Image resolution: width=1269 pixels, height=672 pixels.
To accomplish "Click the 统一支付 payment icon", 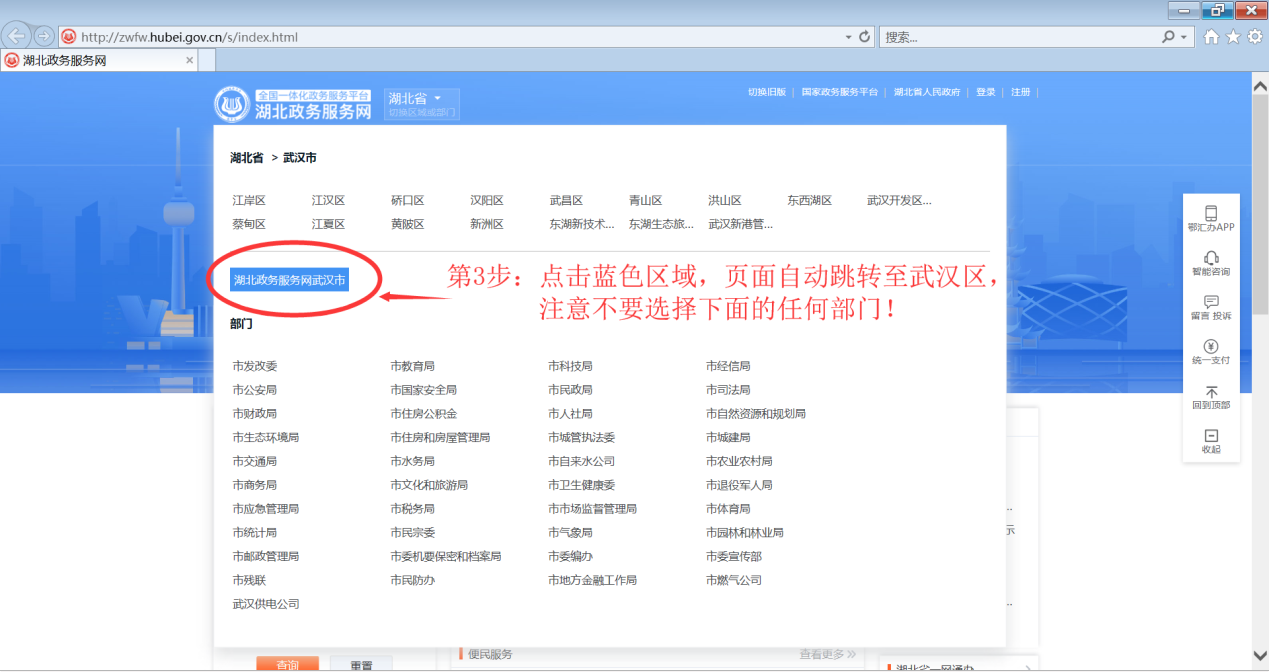I will 1211,346.
